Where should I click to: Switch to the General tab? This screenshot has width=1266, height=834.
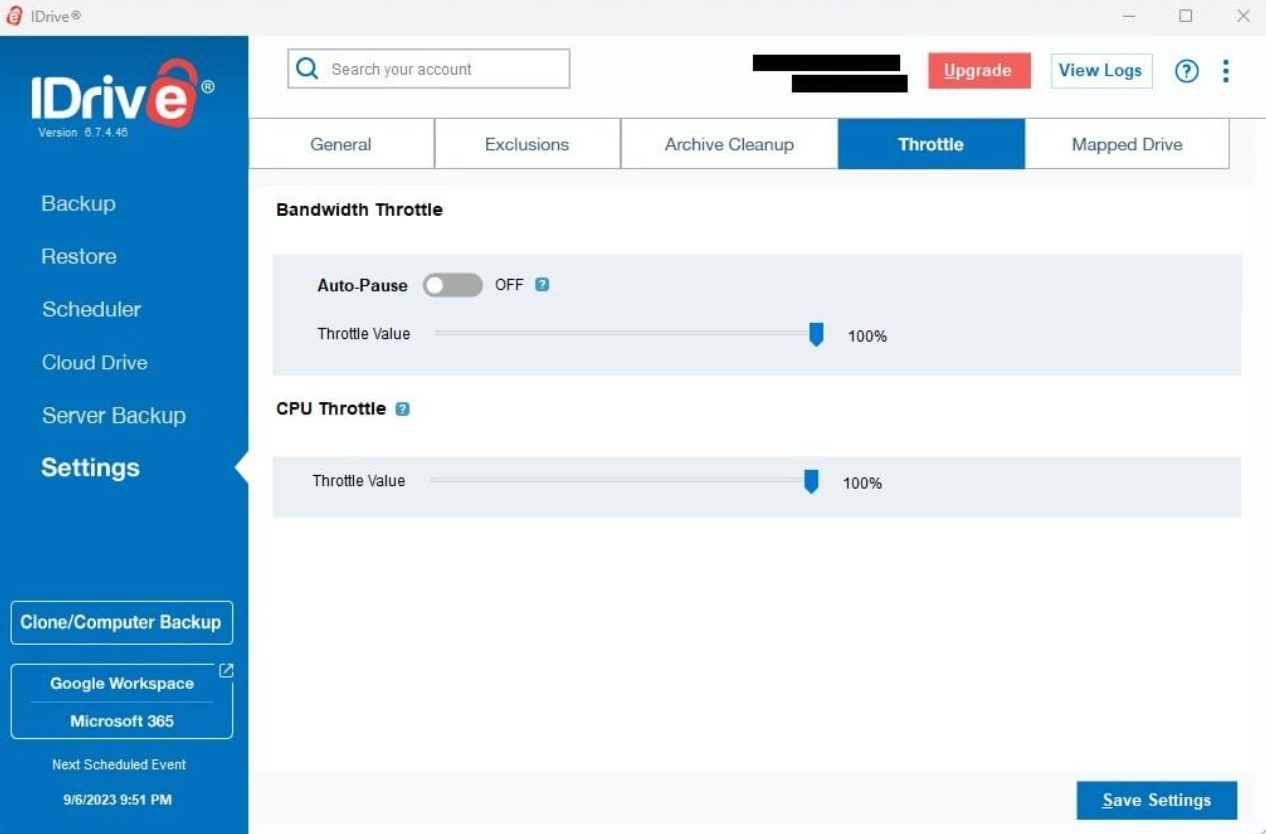point(341,144)
